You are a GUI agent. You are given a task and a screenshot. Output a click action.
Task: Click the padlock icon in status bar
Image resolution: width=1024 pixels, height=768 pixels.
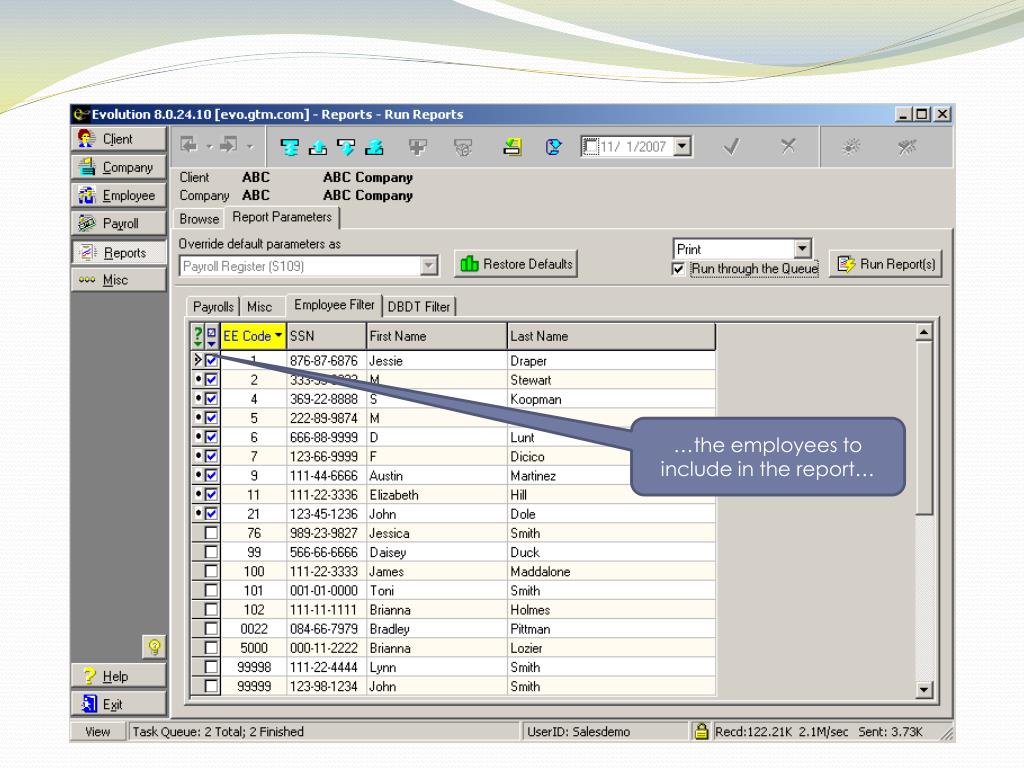pos(701,731)
